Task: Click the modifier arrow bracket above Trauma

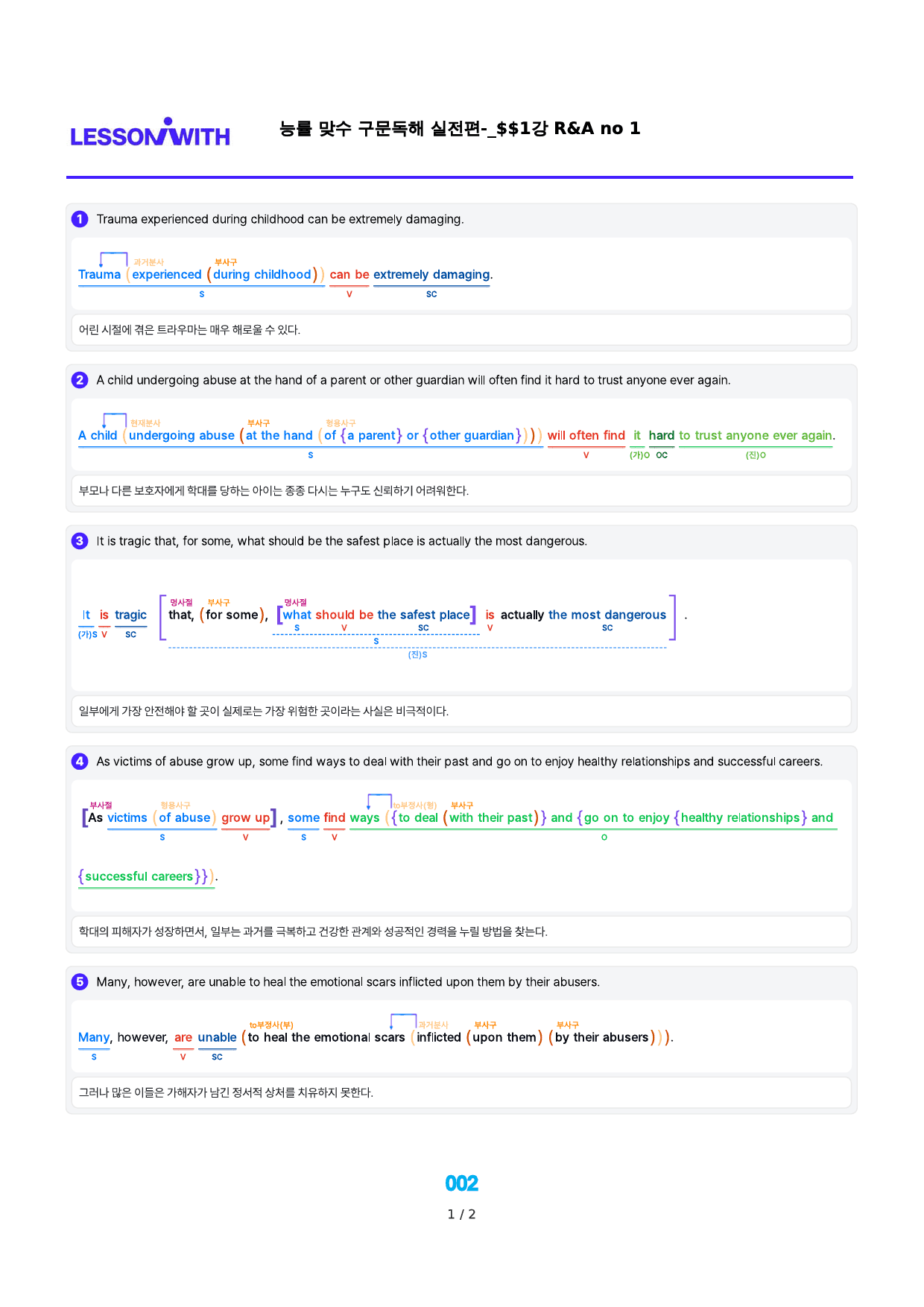Action: (x=113, y=259)
